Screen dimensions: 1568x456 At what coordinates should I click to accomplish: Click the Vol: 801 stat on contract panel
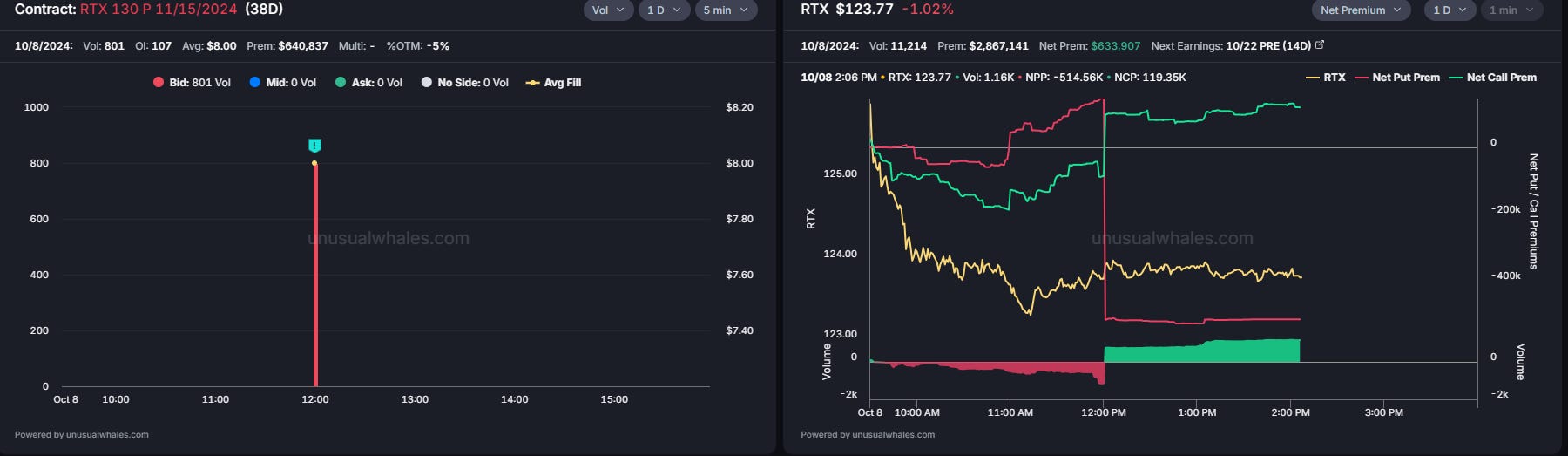tap(104, 45)
